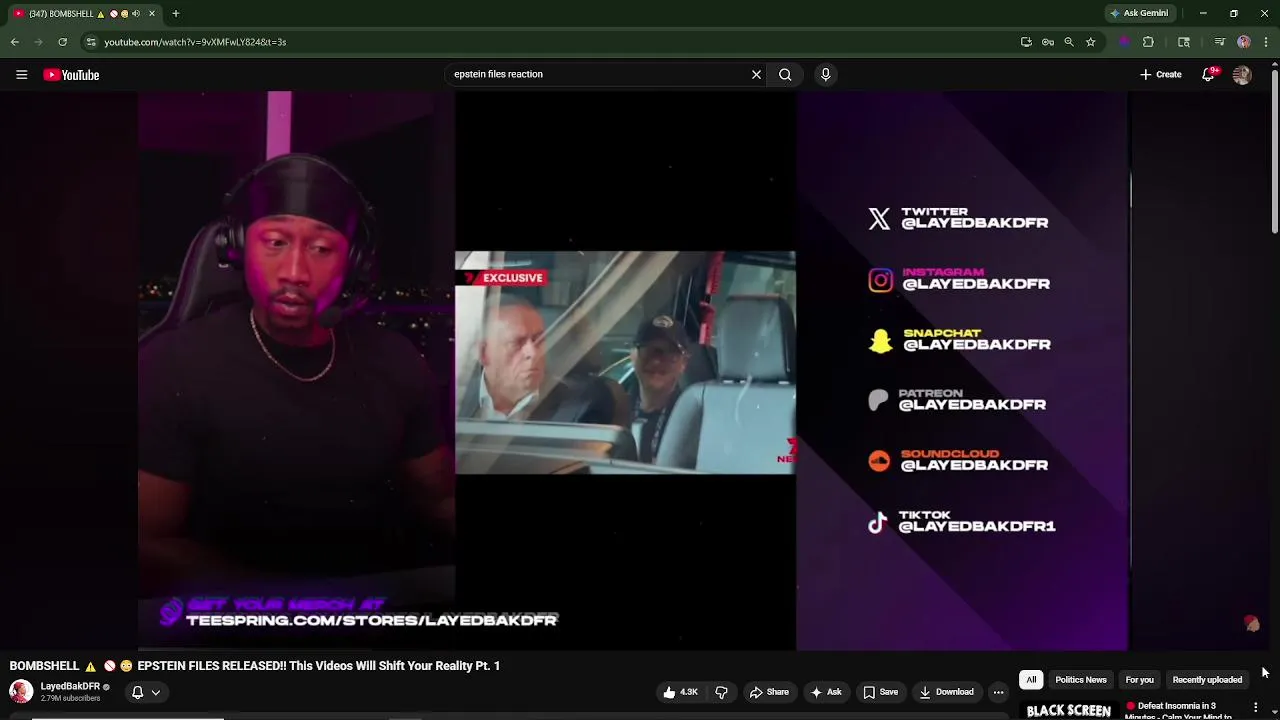Screen dimensions: 1280x720
Task: Open a new browser tab
Action: (x=175, y=14)
